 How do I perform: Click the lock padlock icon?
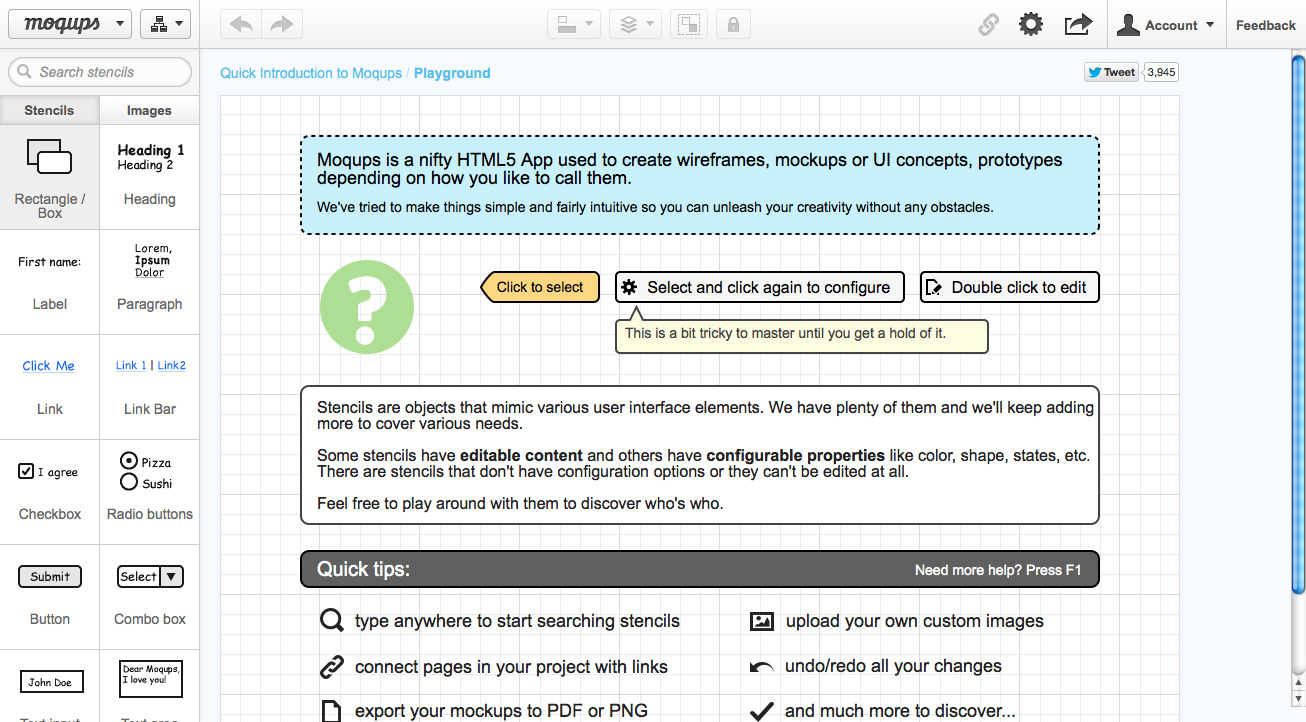pos(733,25)
